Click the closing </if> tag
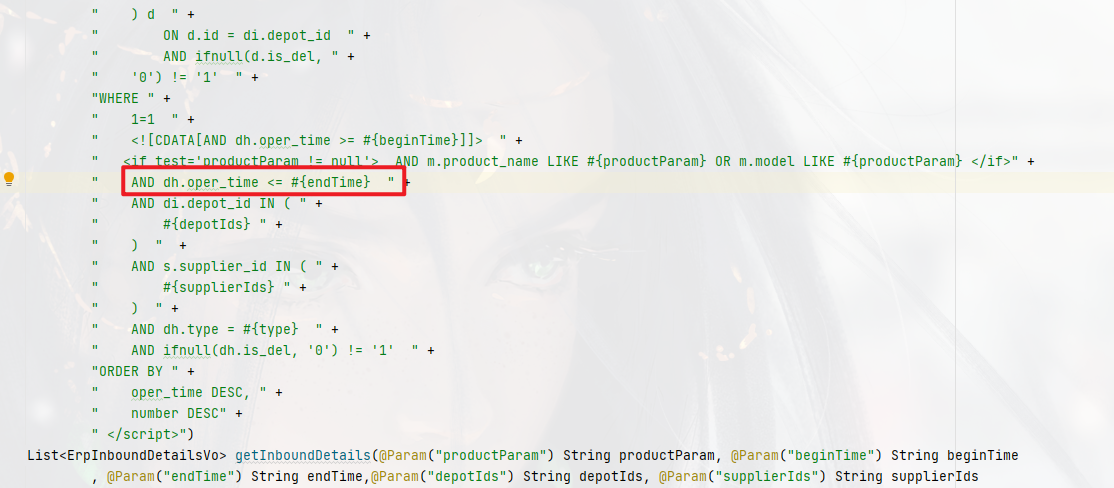The width and height of the screenshot is (1114, 488). 990,161
